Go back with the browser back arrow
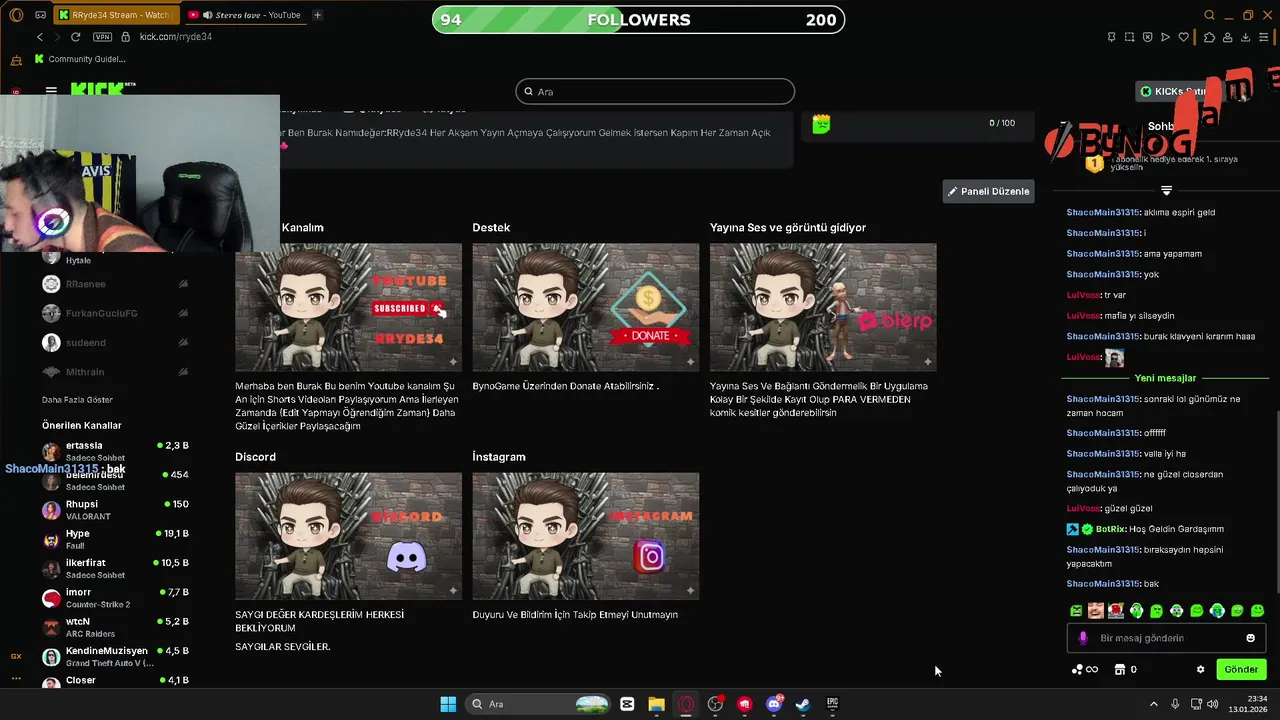This screenshot has height=720, width=1280. pyautogui.click(x=40, y=37)
